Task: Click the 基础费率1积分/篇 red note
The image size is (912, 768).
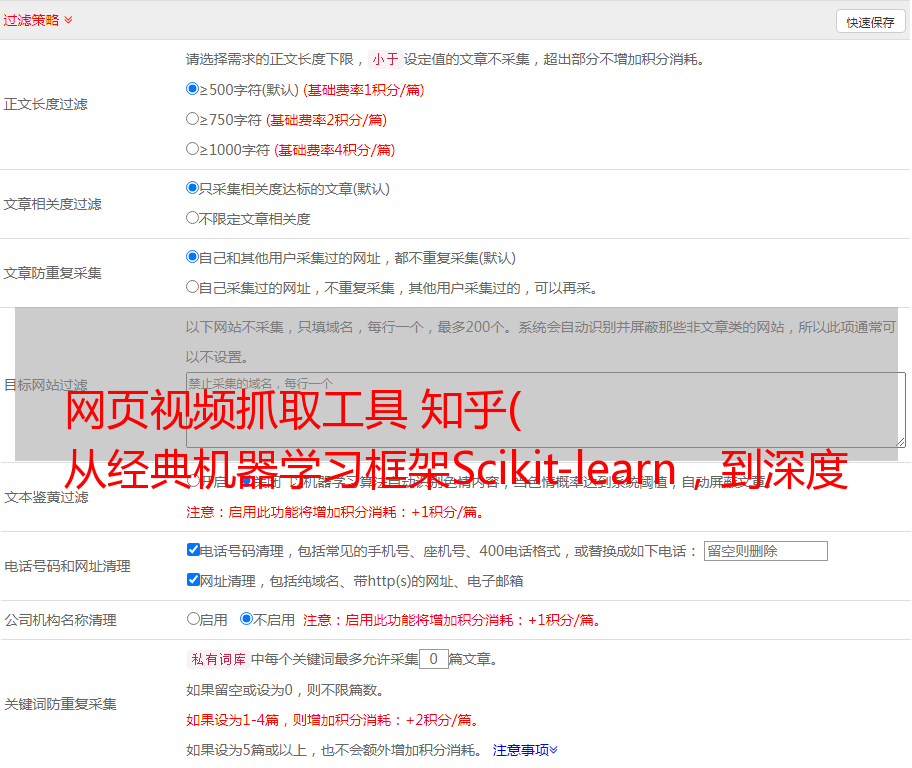Action: coord(364,90)
